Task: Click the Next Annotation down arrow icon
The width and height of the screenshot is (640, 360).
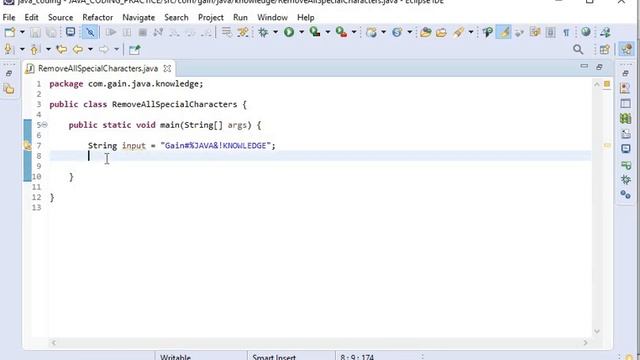Action: 8,49
